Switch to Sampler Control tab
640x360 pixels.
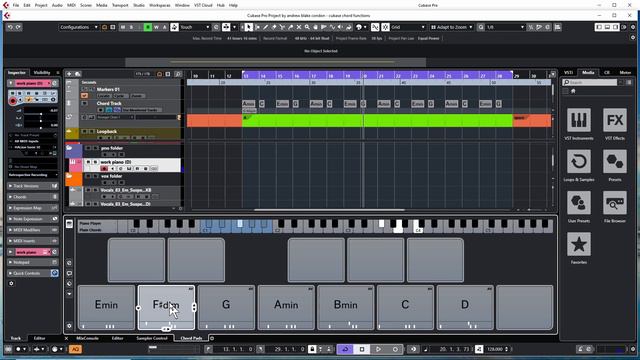152,338
